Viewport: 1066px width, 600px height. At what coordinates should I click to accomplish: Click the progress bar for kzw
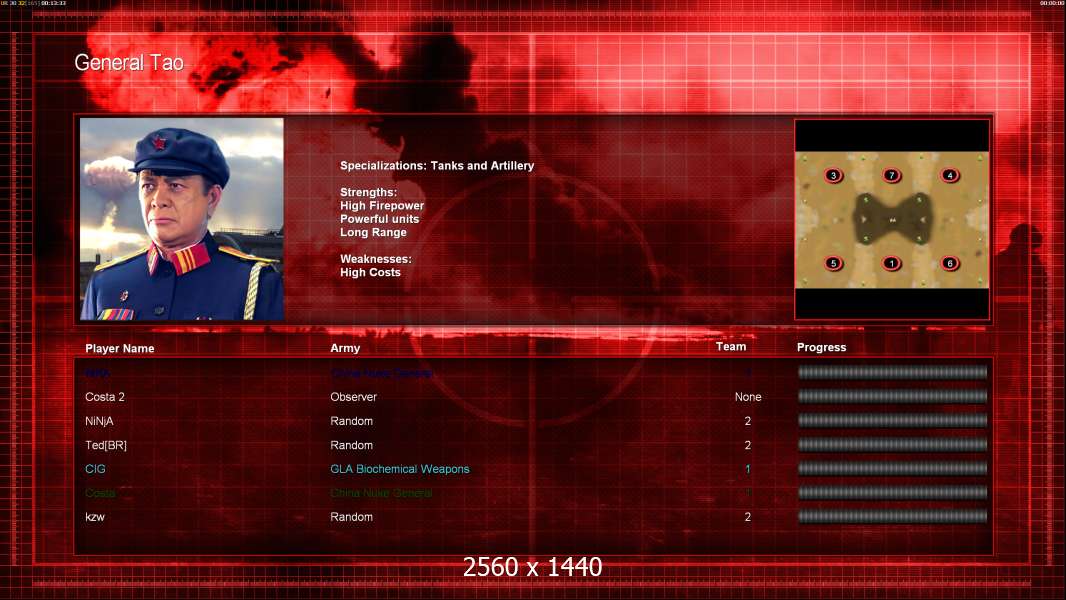[x=893, y=516]
